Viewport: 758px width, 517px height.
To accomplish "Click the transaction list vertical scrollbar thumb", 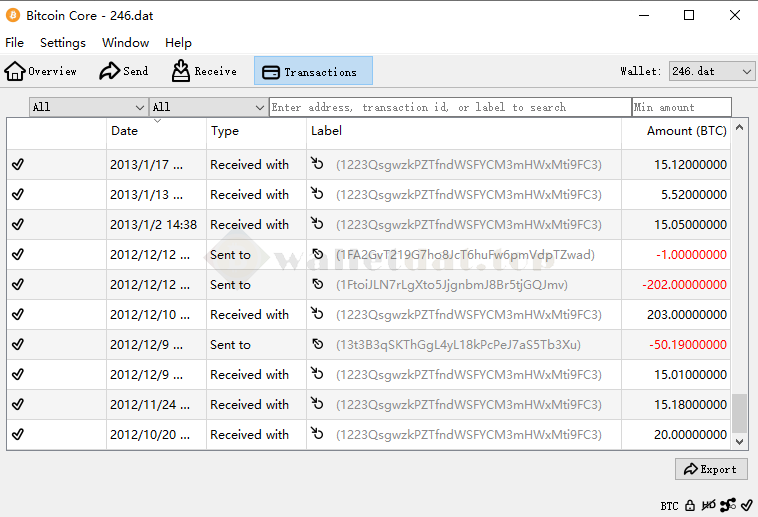I will pos(739,411).
